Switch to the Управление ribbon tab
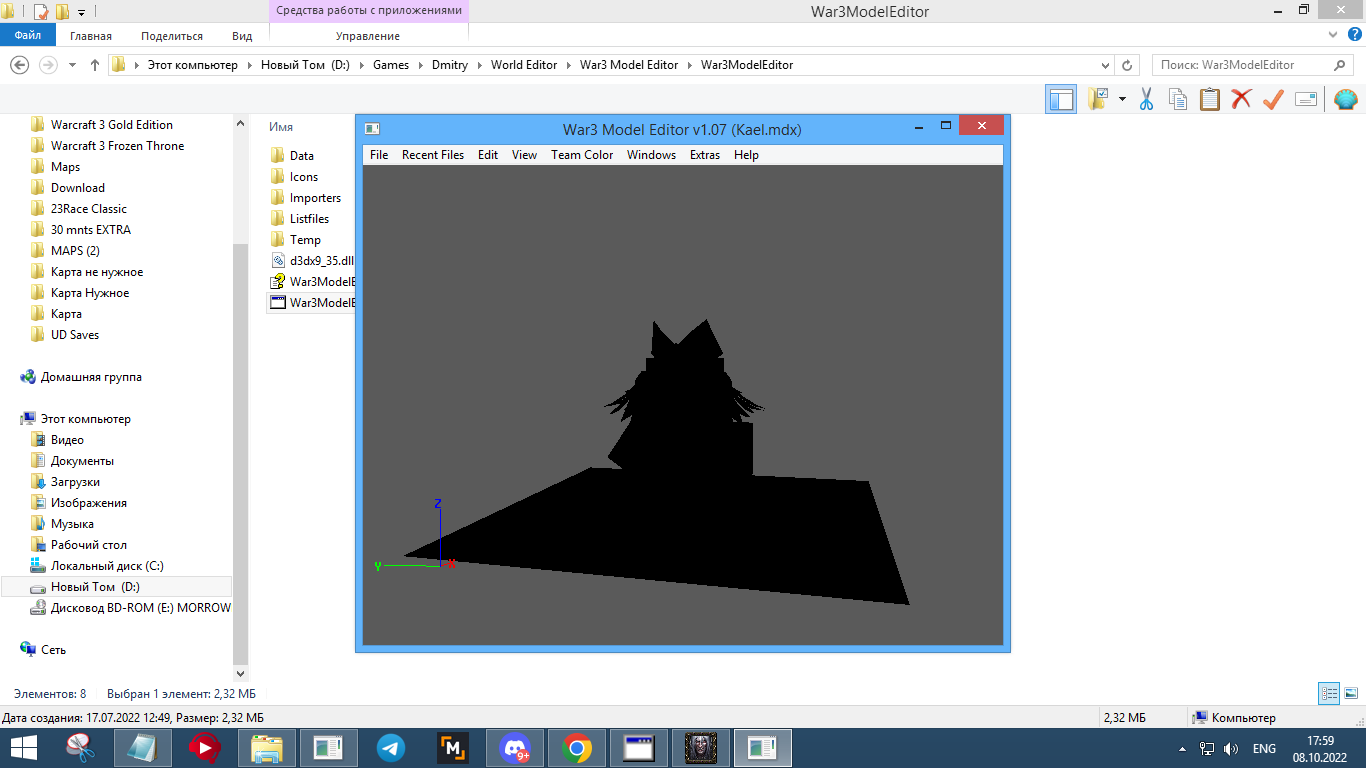 [368, 36]
